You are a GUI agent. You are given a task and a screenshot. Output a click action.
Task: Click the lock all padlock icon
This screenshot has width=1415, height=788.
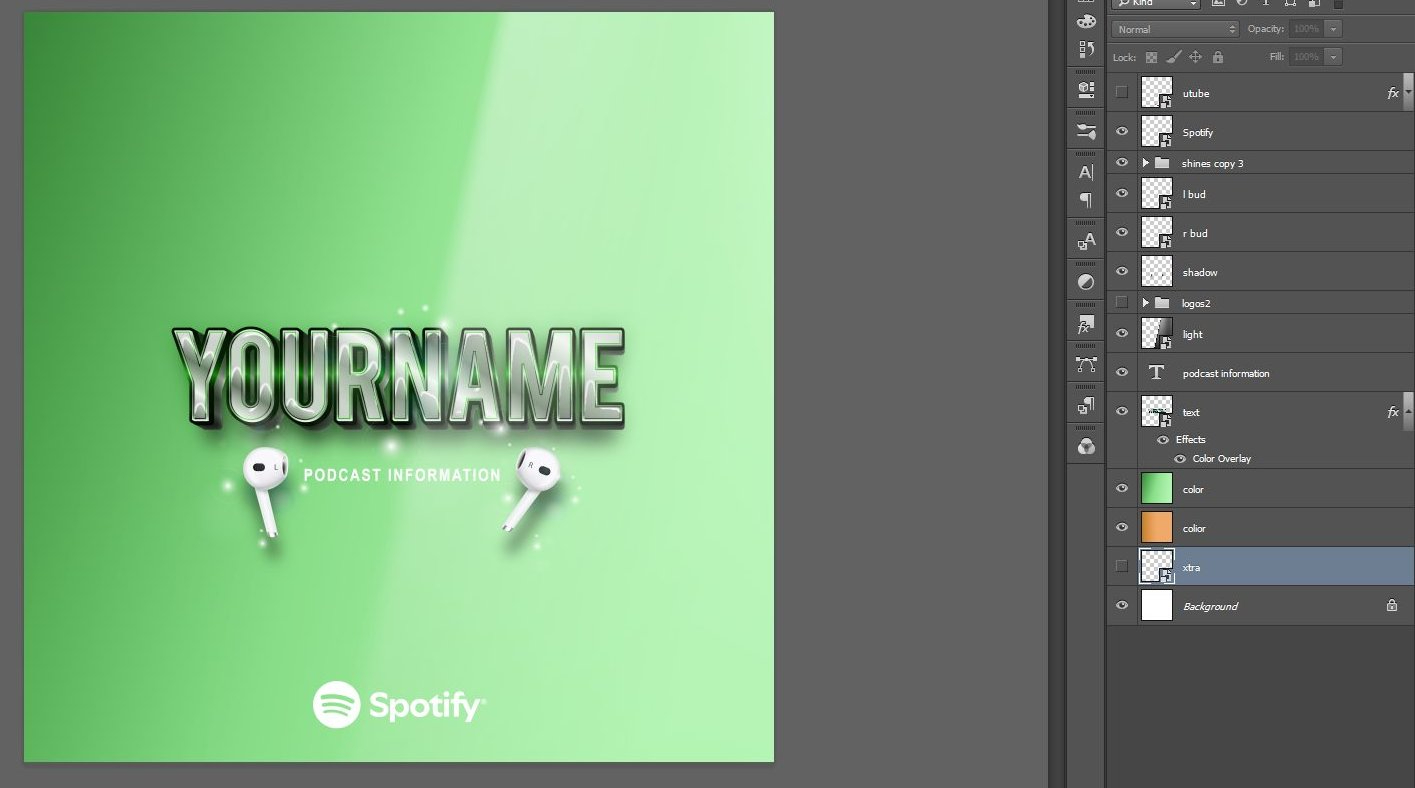point(1216,57)
